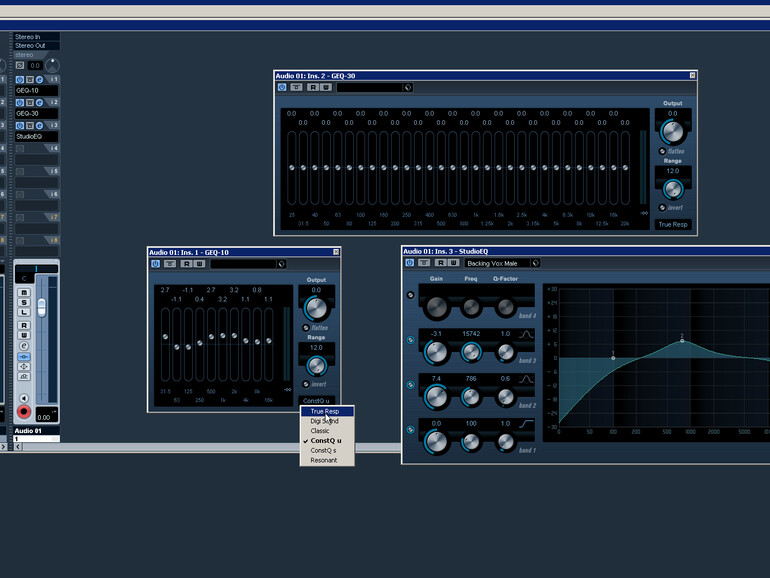Toggle flatten in the GEQ-10 window

click(305, 328)
